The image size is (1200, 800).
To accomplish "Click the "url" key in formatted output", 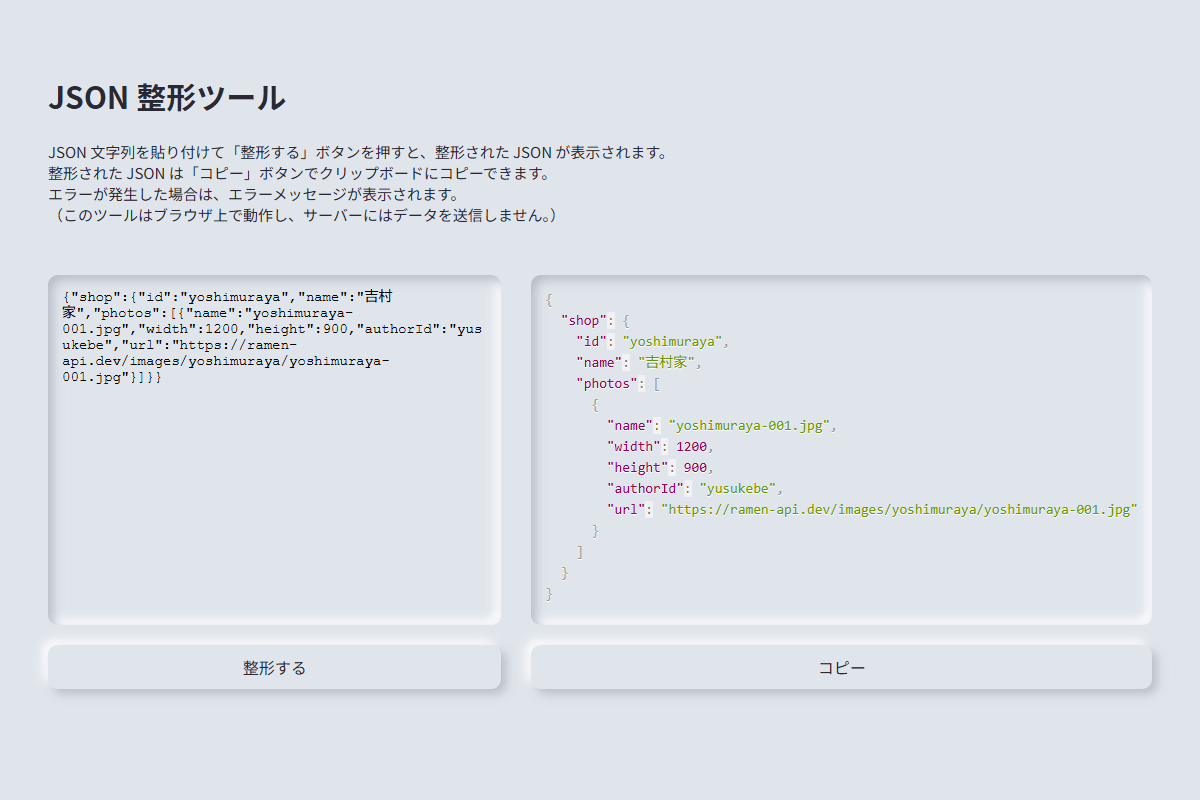I will (627, 509).
